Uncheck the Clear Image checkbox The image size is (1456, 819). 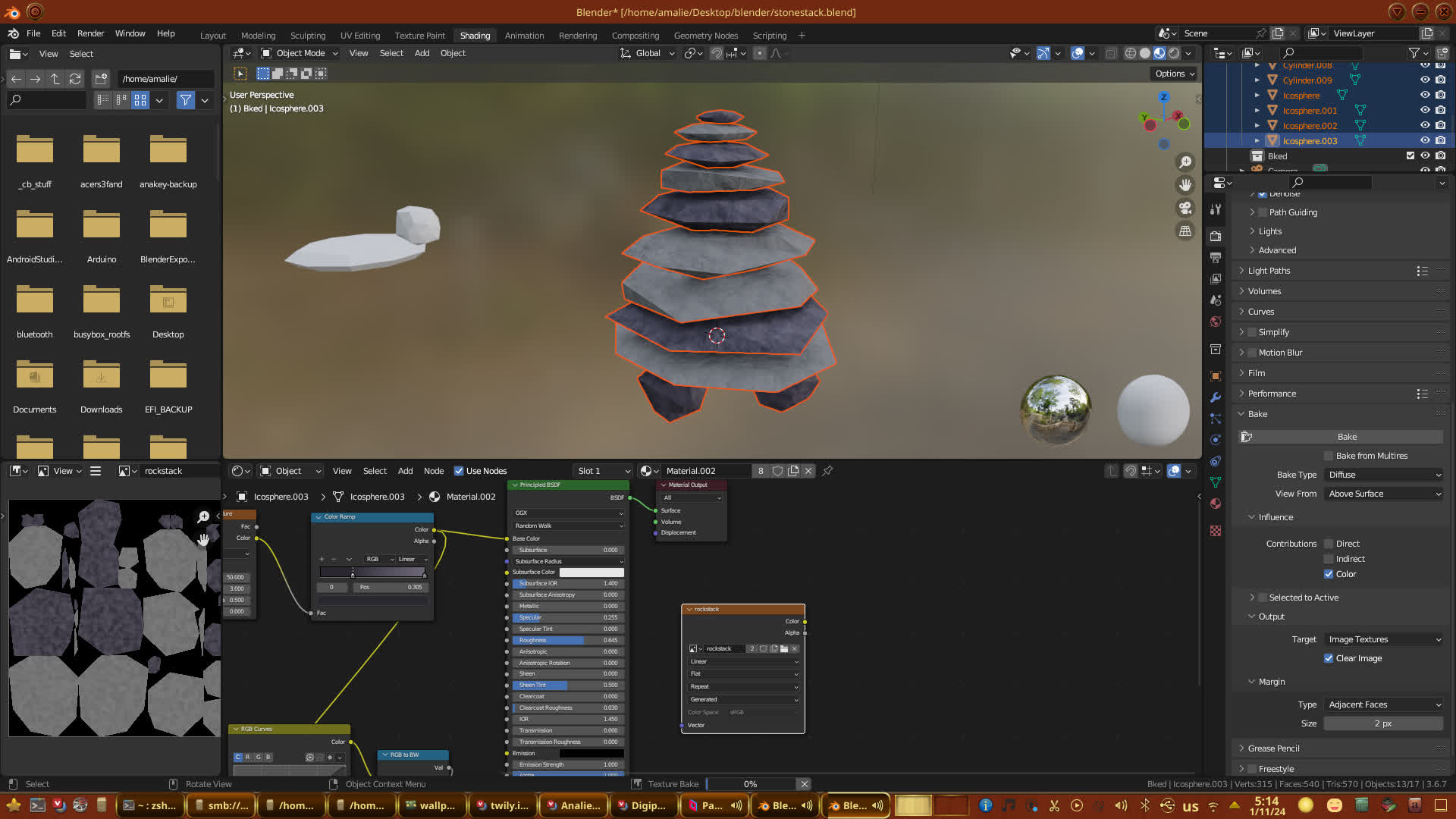1329,658
